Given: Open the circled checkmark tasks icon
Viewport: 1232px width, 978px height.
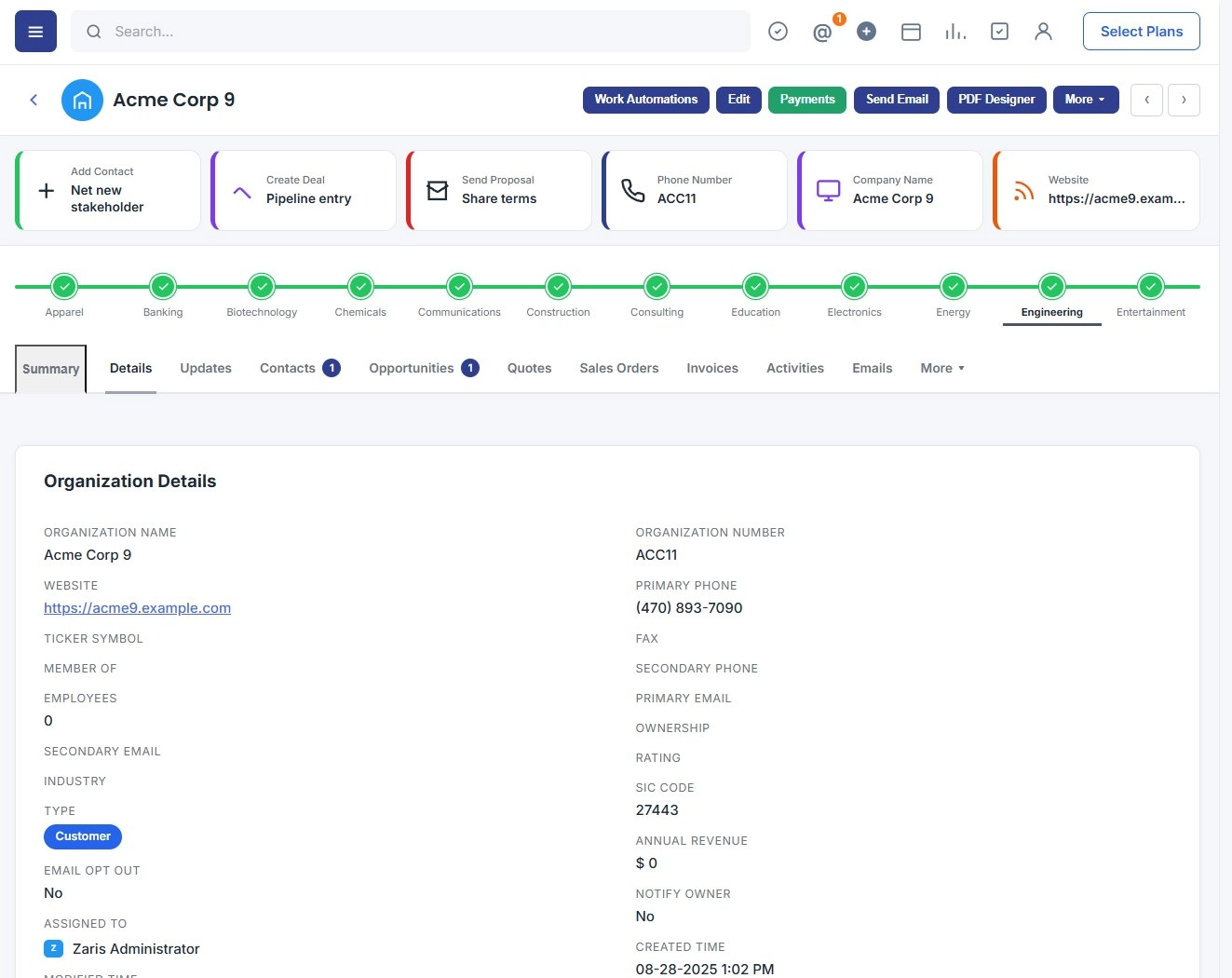Looking at the screenshot, I should click(x=778, y=32).
